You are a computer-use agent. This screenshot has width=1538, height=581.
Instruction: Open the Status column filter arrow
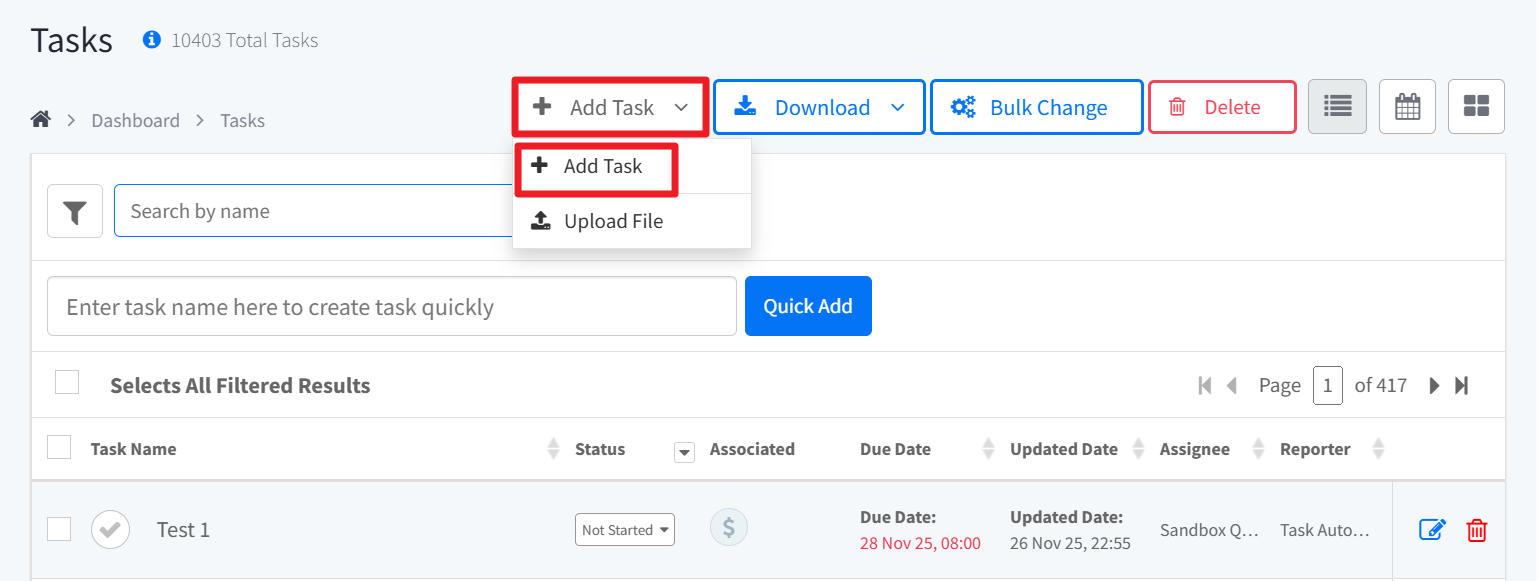click(x=684, y=452)
